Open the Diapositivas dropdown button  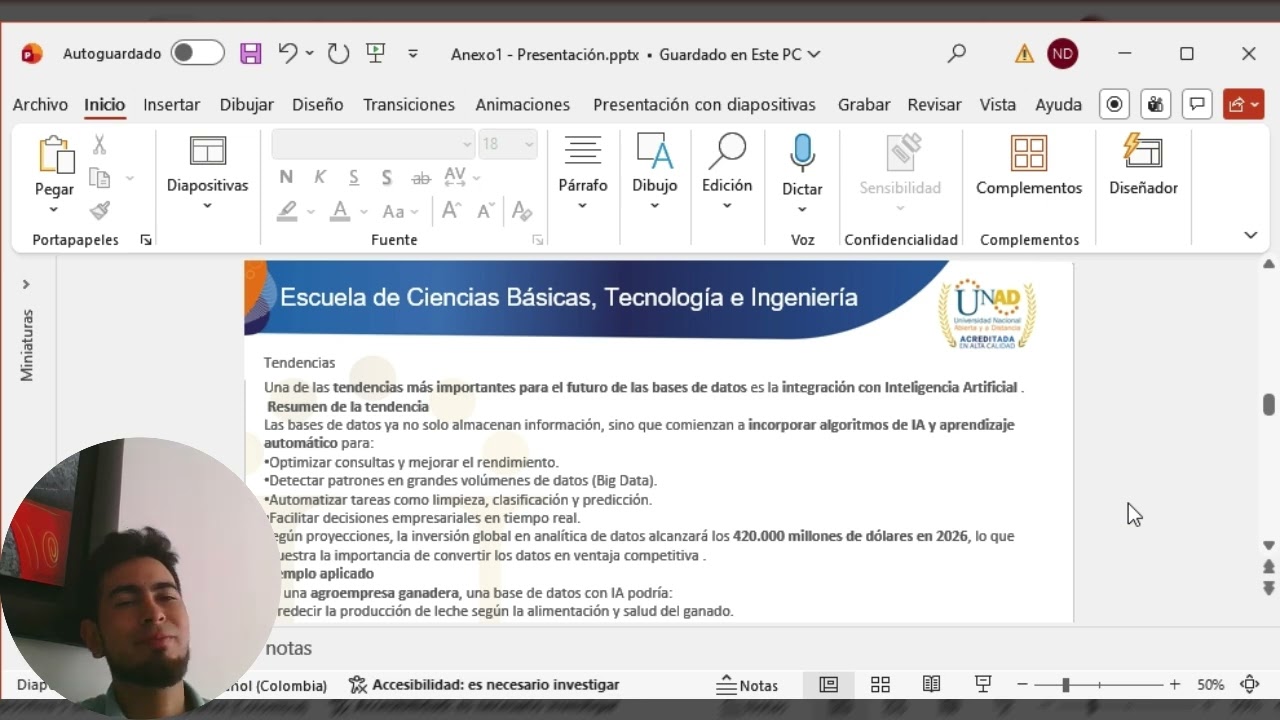(x=207, y=172)
